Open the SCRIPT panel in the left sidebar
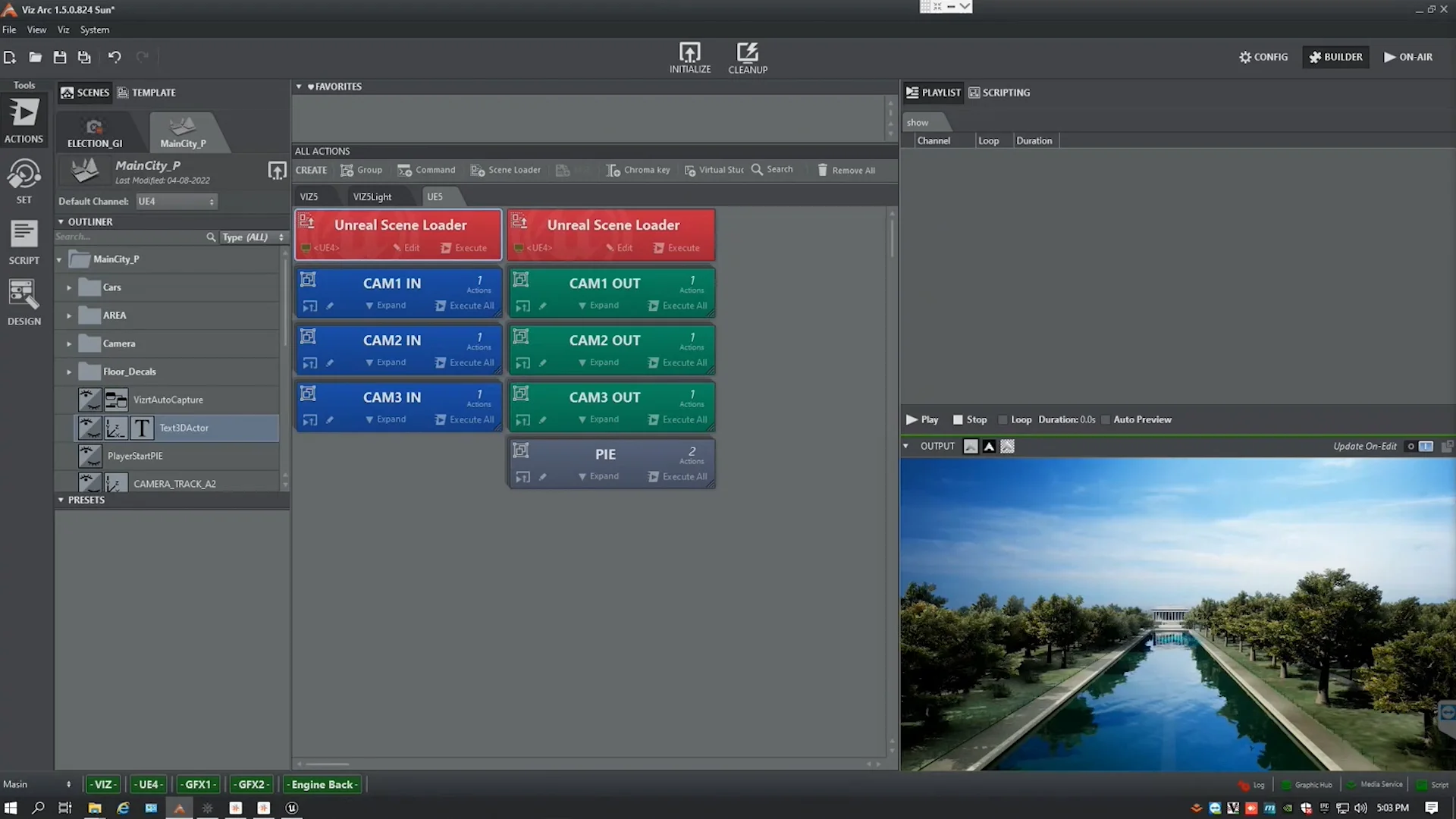This screenshot has width=1456, height=819. tap(24, 241)
